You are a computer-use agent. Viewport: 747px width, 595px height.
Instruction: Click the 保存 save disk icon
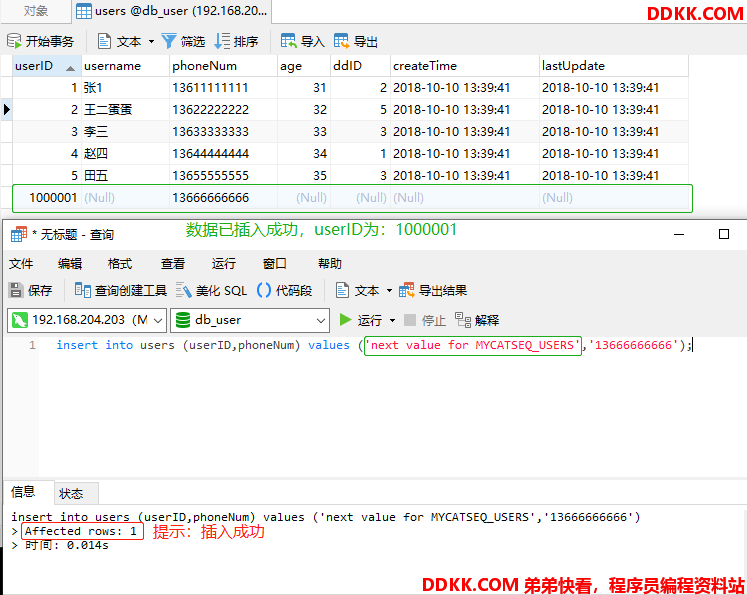[16, 290]
